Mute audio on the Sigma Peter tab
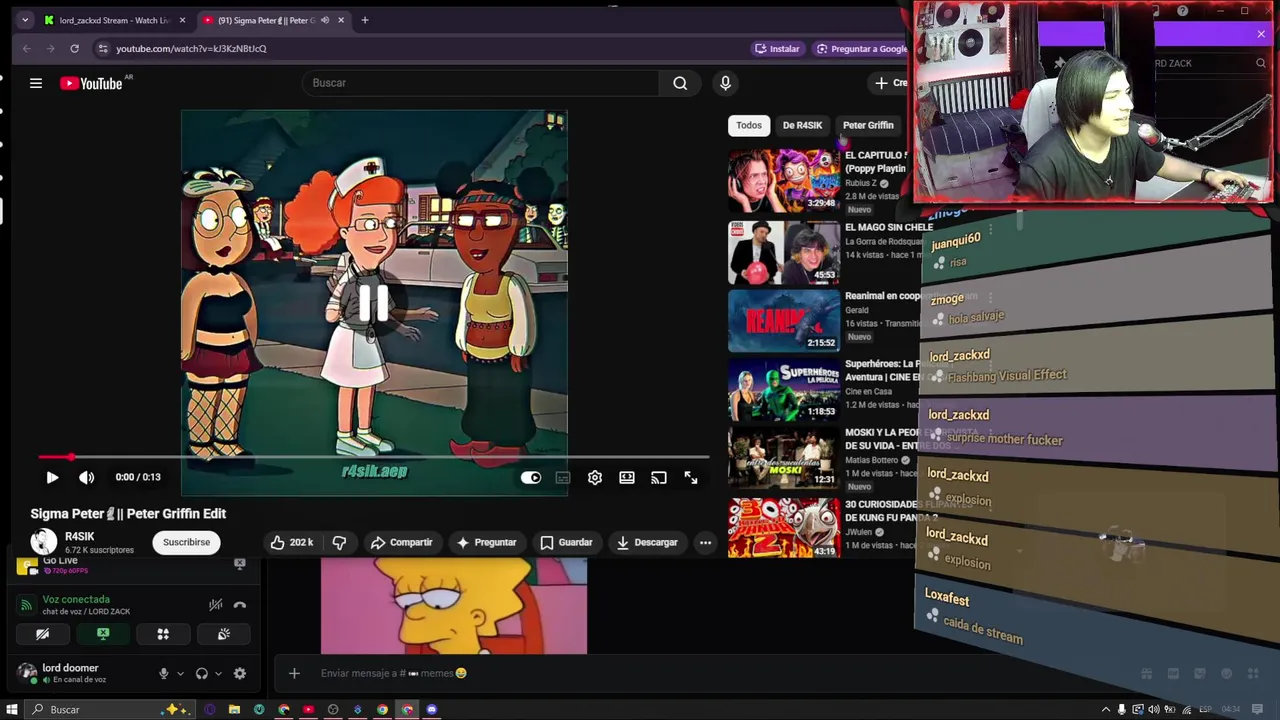 point(324,20)
